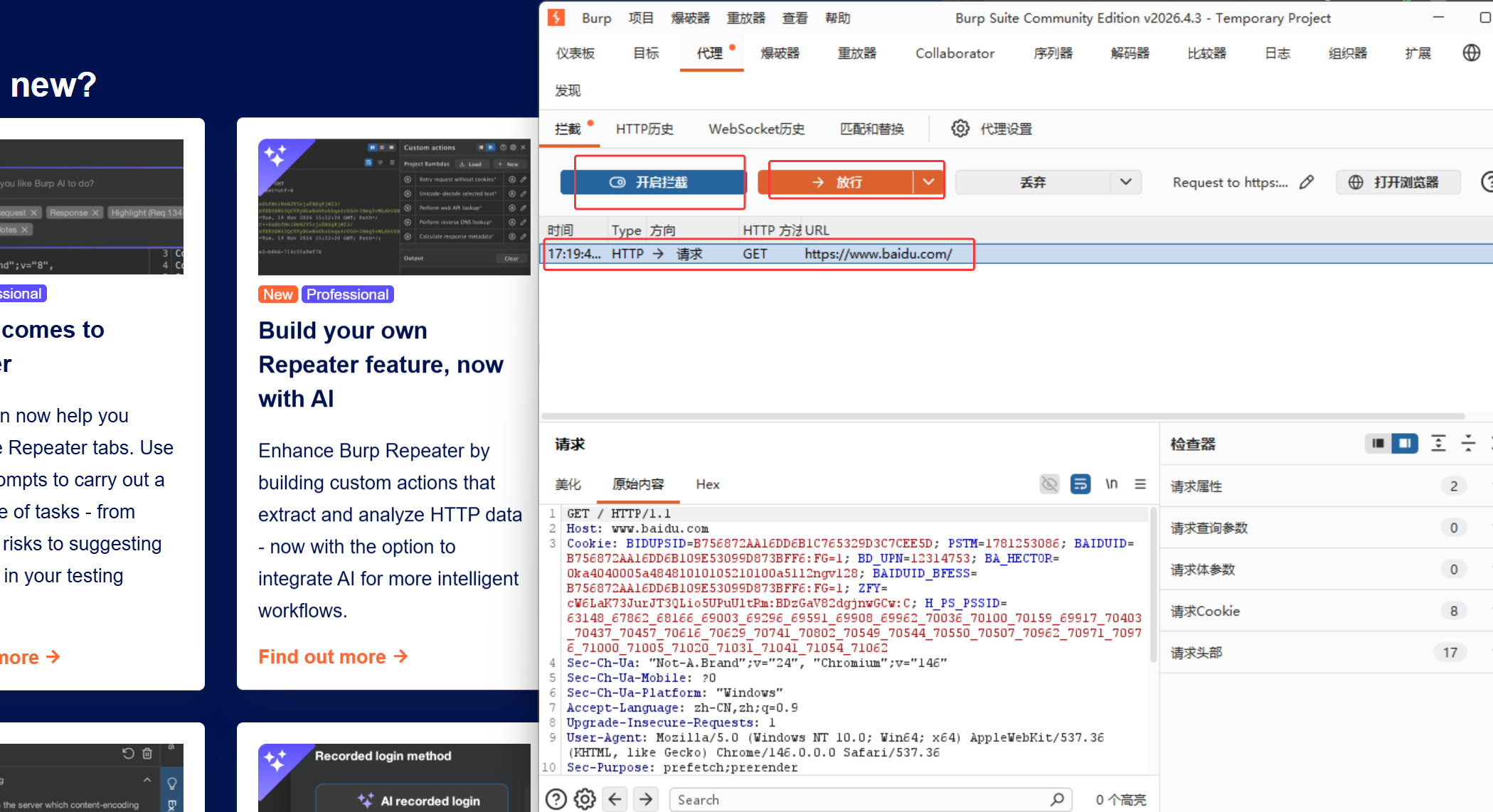Click the pencil edit icon beside Request to https

(1306, 183)
